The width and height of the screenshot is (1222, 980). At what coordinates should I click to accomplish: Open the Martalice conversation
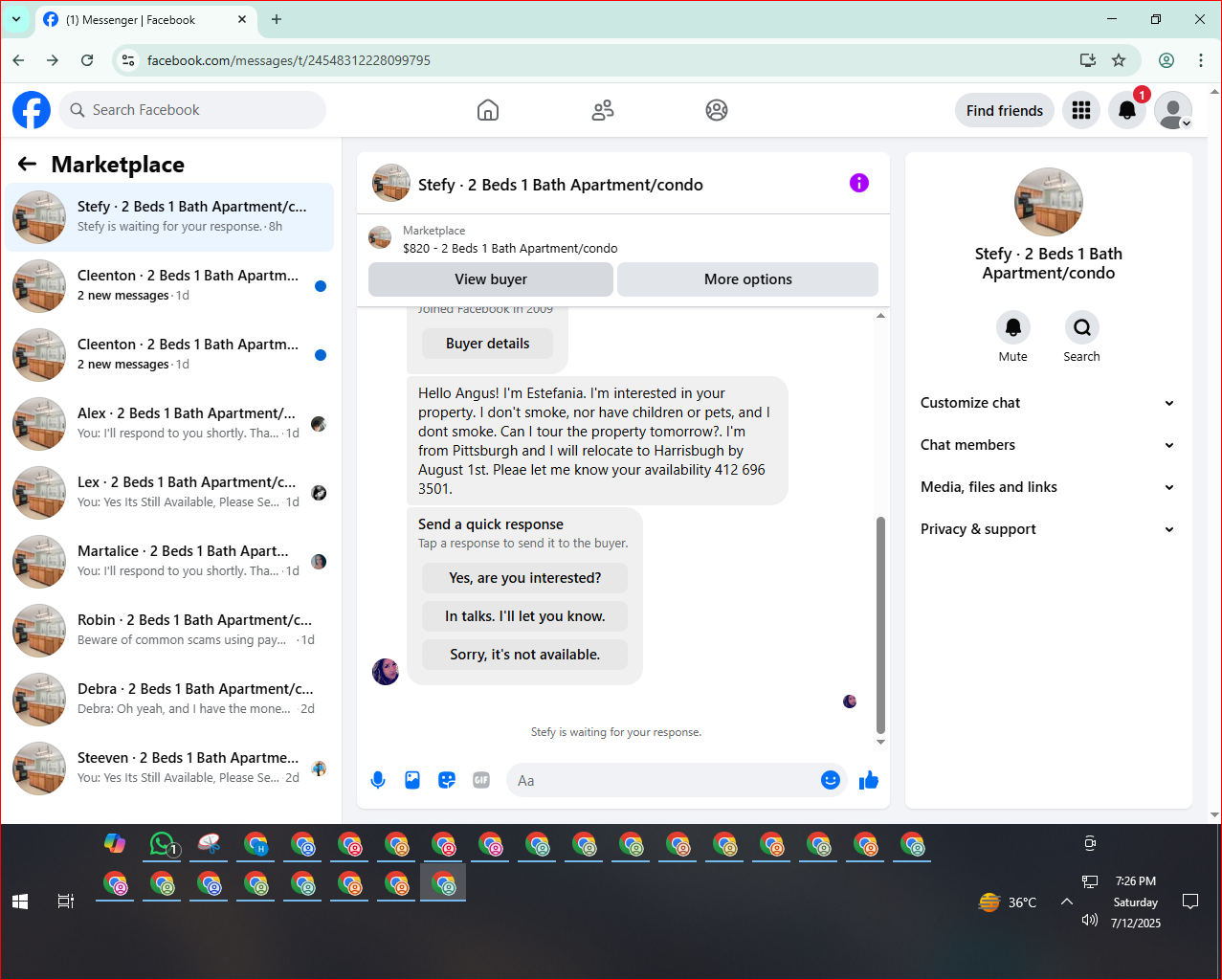tap(169, 562)
